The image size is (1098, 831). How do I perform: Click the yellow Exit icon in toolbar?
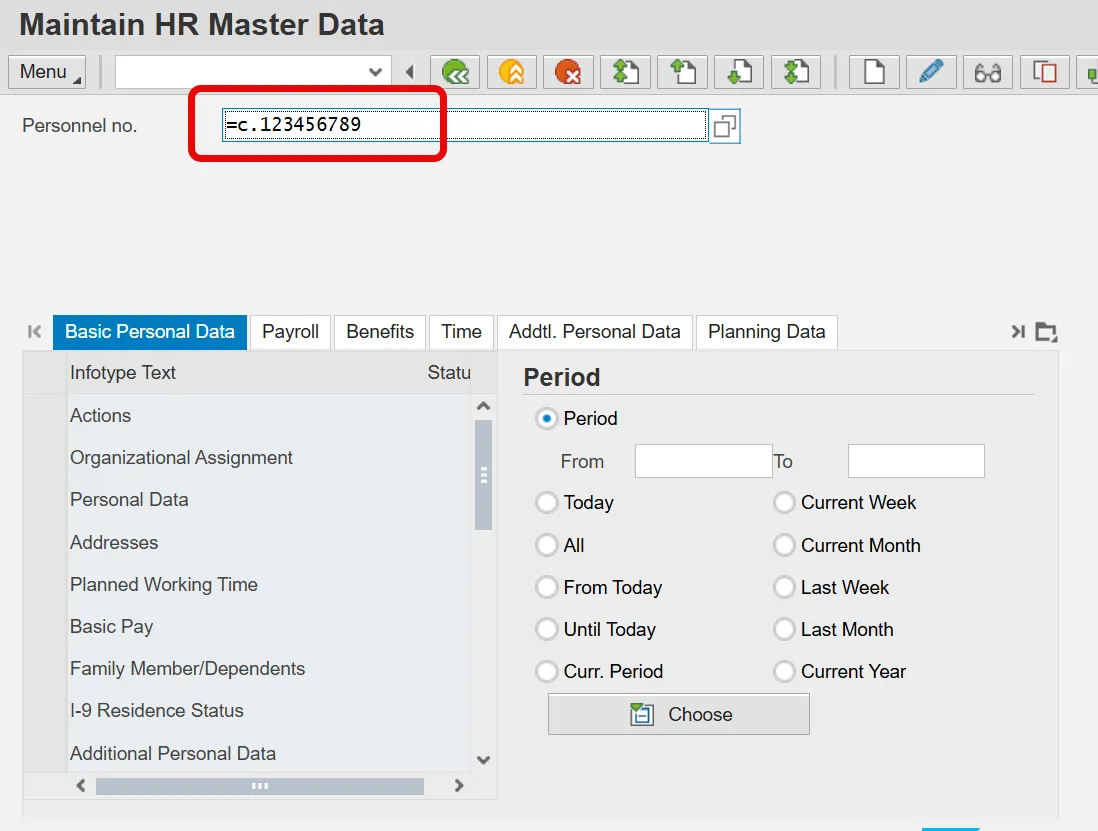click(x=511, y=72)
